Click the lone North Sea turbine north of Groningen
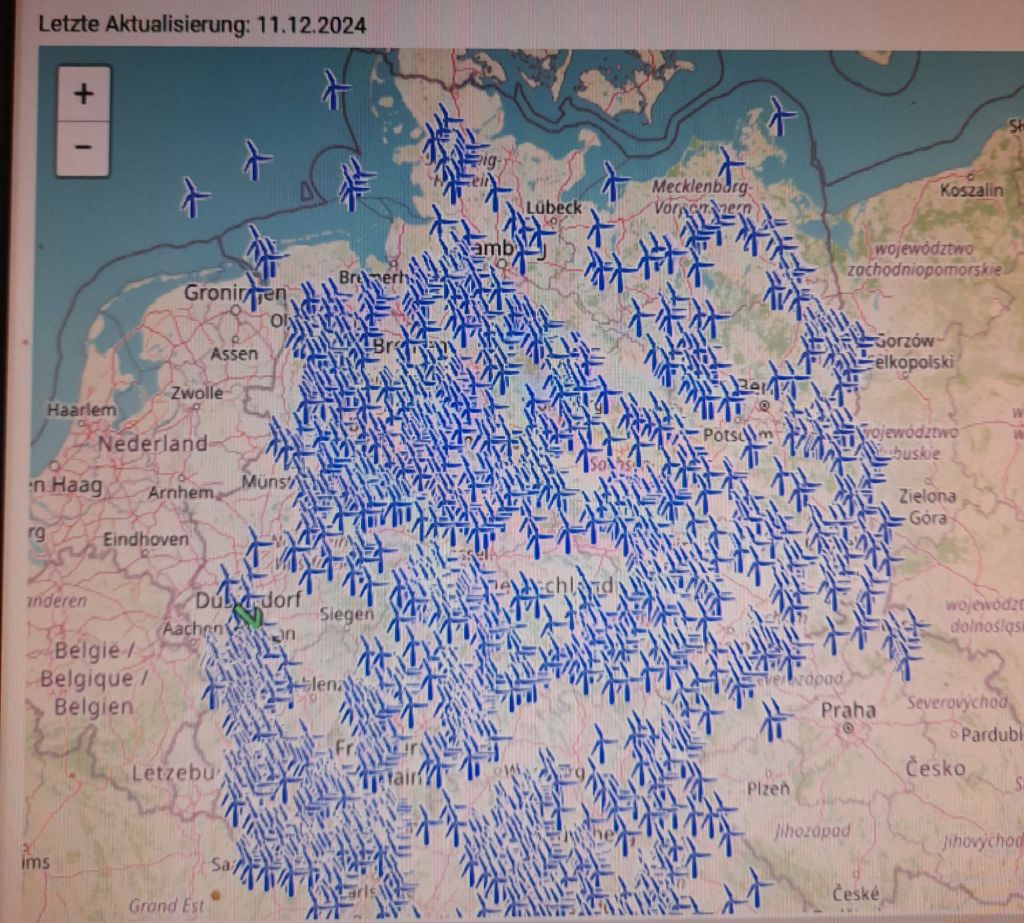This screenshot has width=1024, height=923. 256,159
